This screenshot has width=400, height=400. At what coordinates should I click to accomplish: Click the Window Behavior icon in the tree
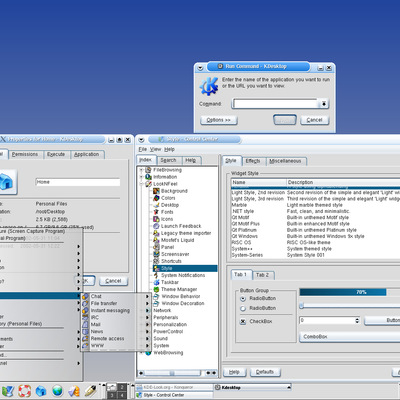click(156, 296)
